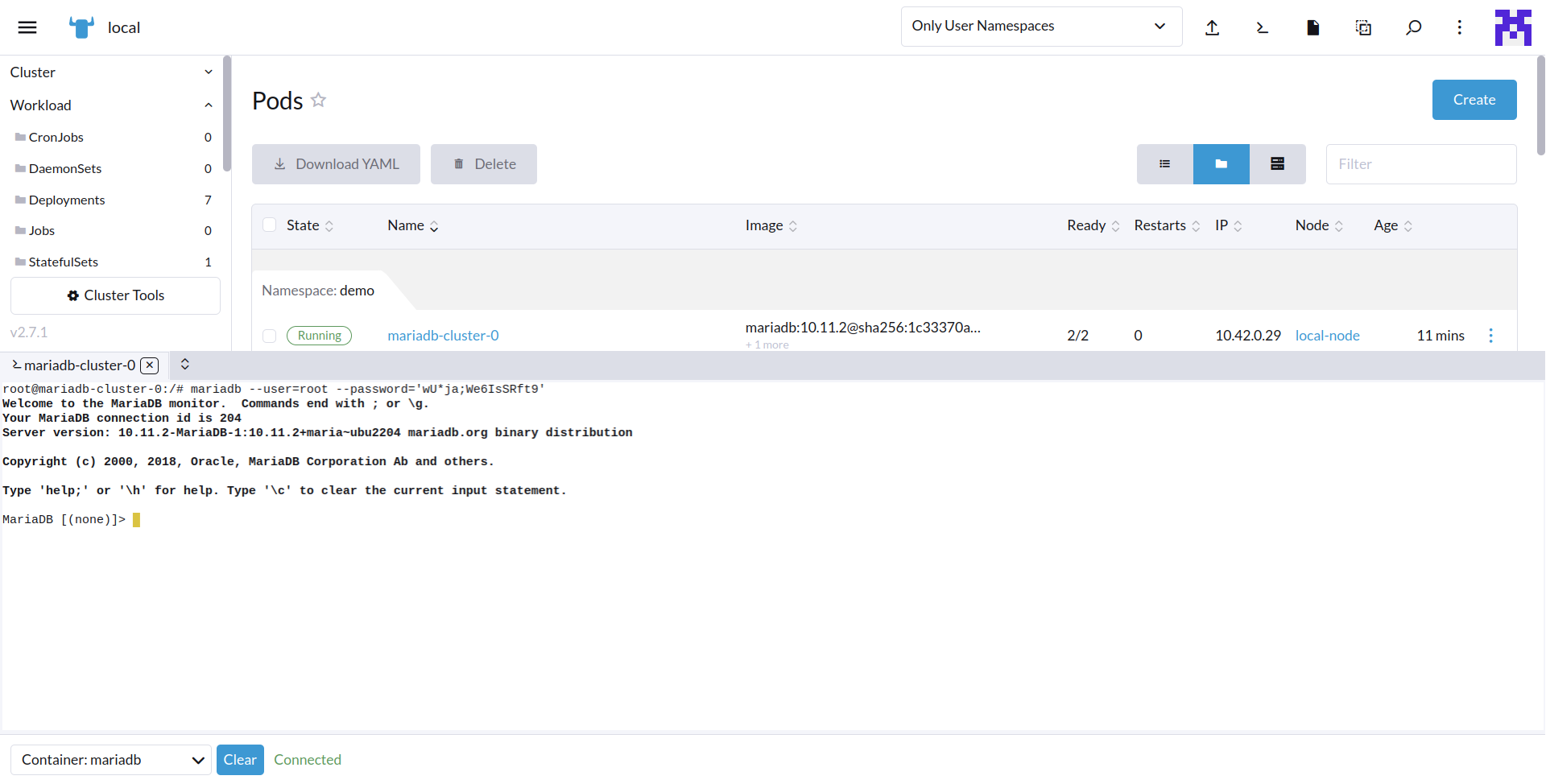Open the resource search magnifier icon
This screenshot has height=784, width=1546.
point(1414,27)
